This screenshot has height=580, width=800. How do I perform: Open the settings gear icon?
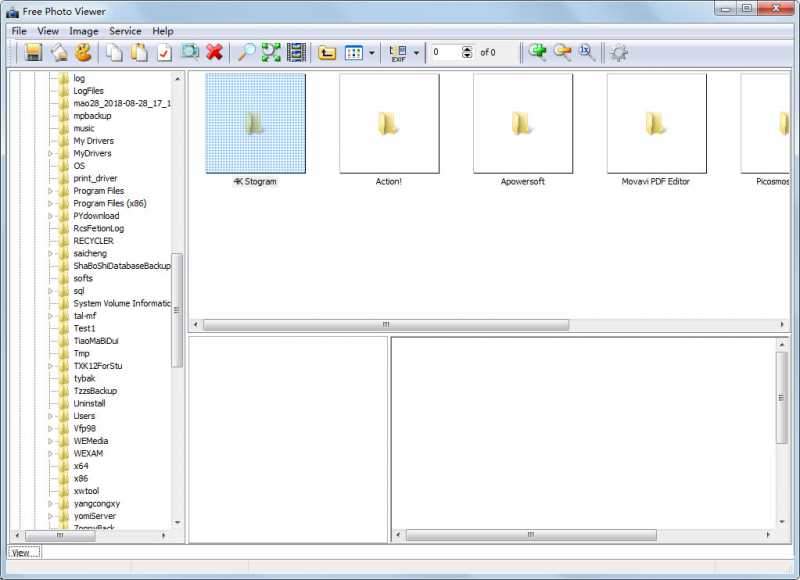click(618, 55)
